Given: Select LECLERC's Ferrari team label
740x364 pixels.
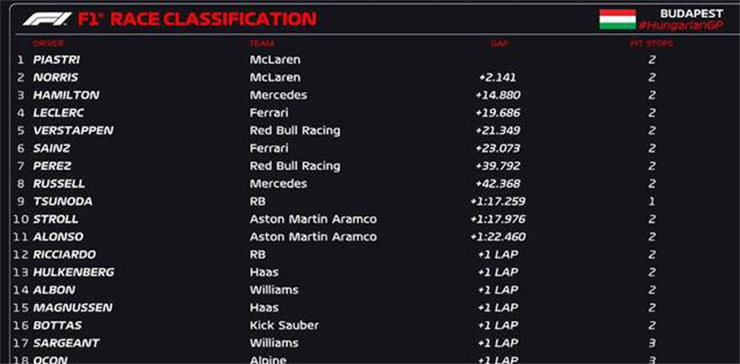Looking at the screenshot, I should pyautogui.click(x=269, y=113).
